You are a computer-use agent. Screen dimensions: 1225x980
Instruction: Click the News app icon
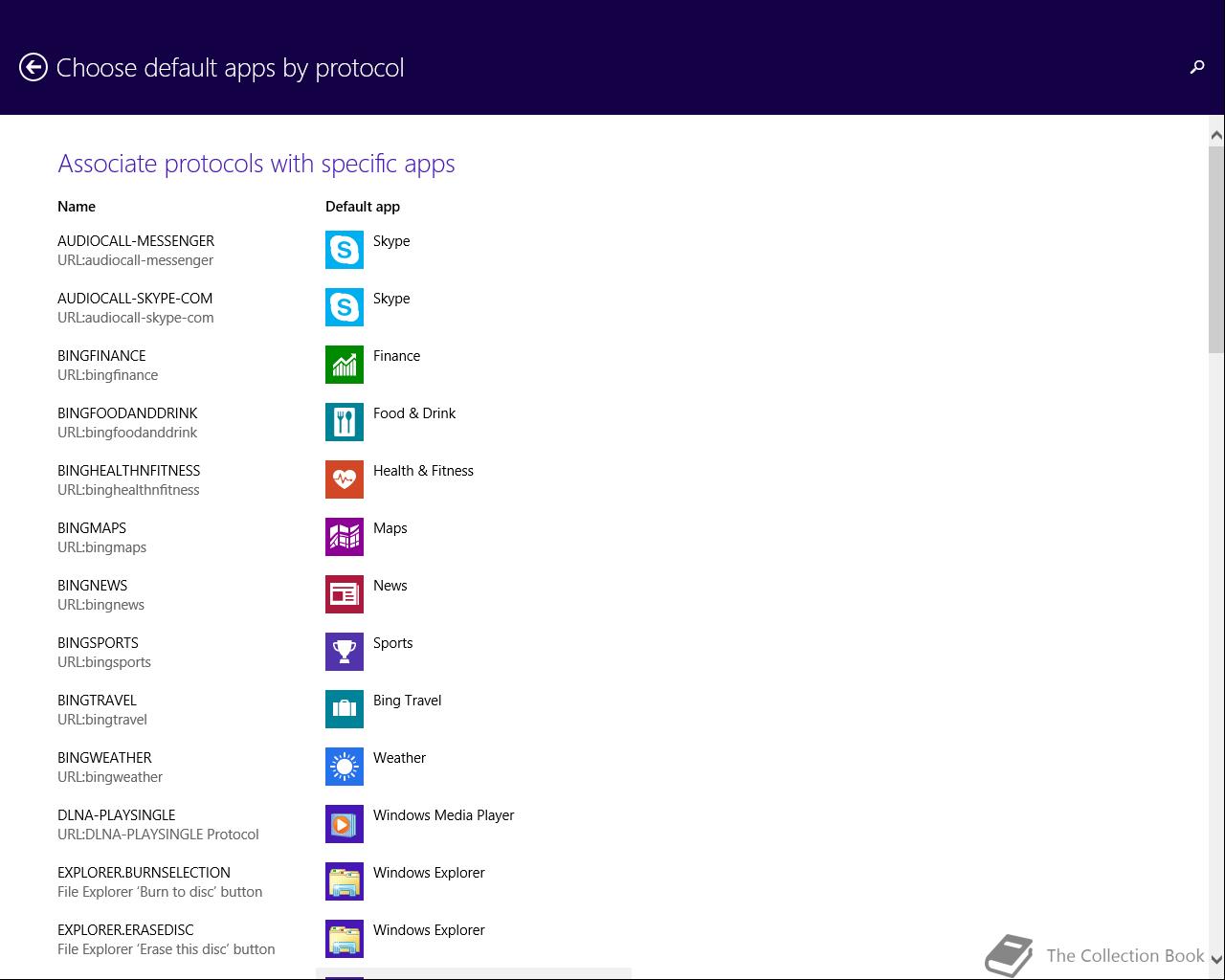point(345,594)
